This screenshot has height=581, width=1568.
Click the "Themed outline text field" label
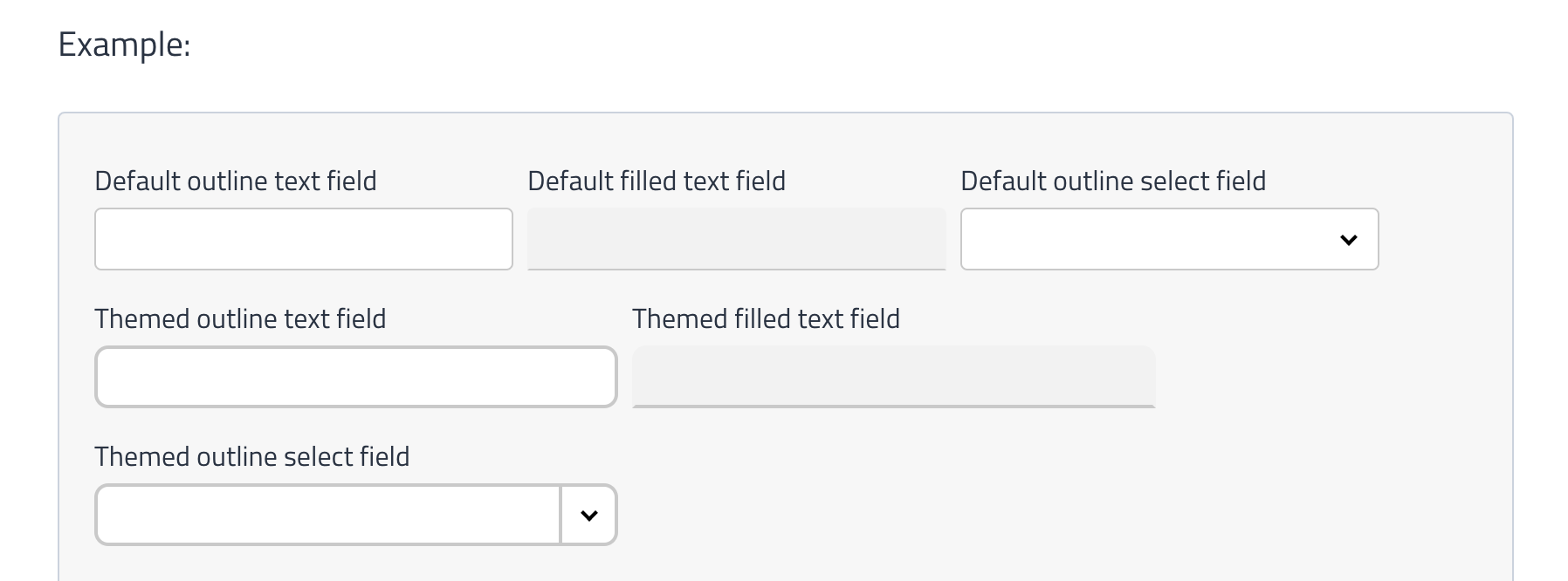[x=240, y=319]
